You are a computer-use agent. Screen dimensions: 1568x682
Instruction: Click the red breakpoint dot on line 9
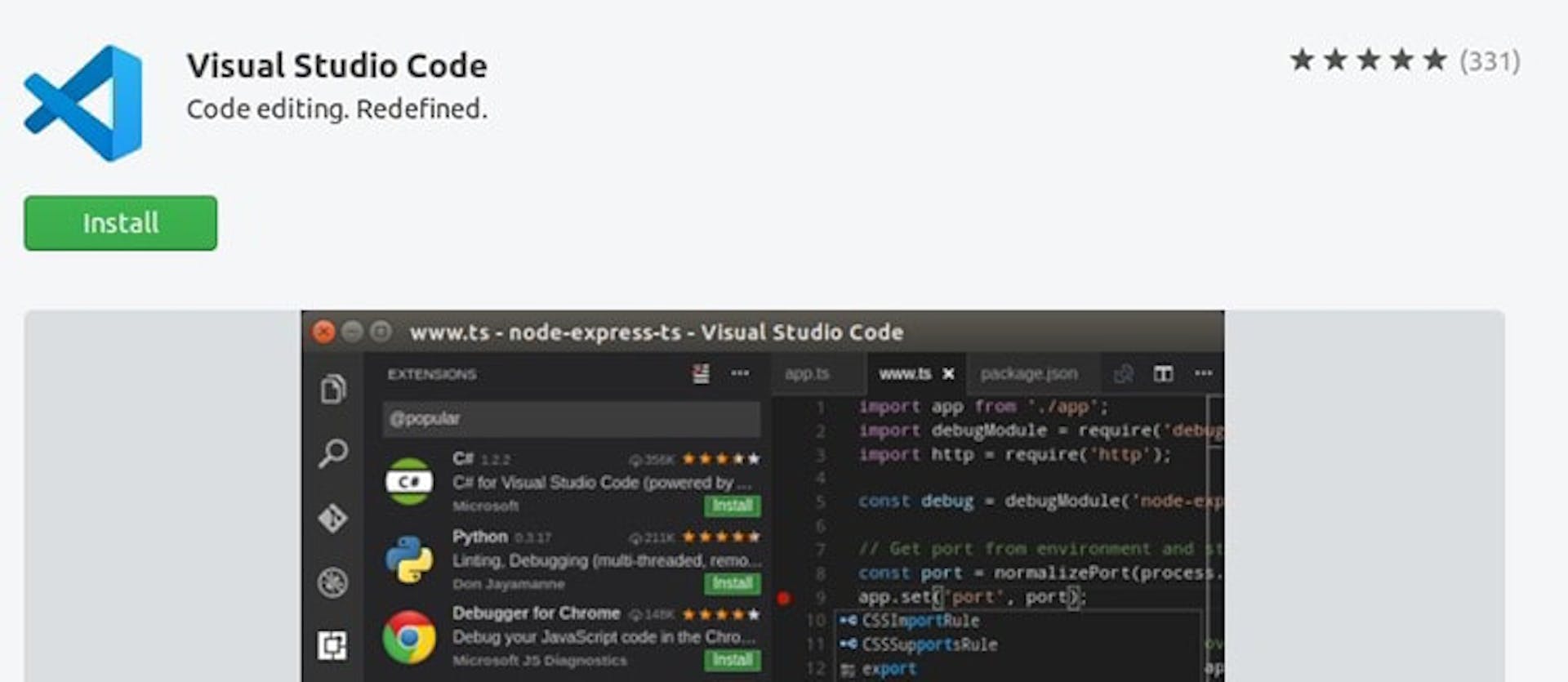(784, 599)
